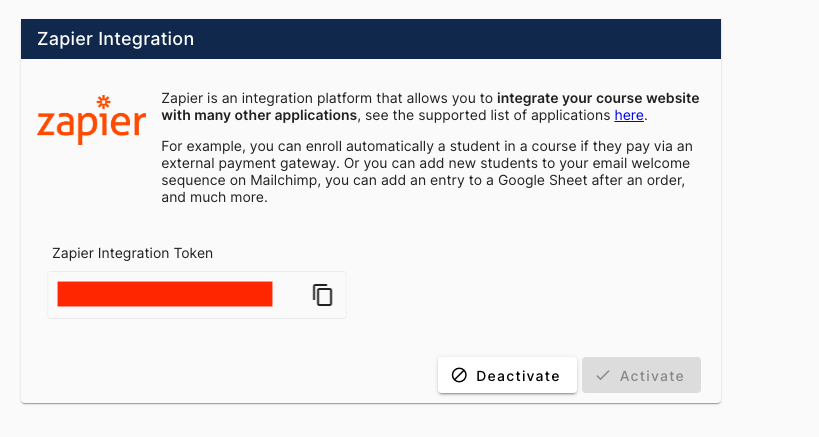Click the Zapier logo

pos(91,123)
